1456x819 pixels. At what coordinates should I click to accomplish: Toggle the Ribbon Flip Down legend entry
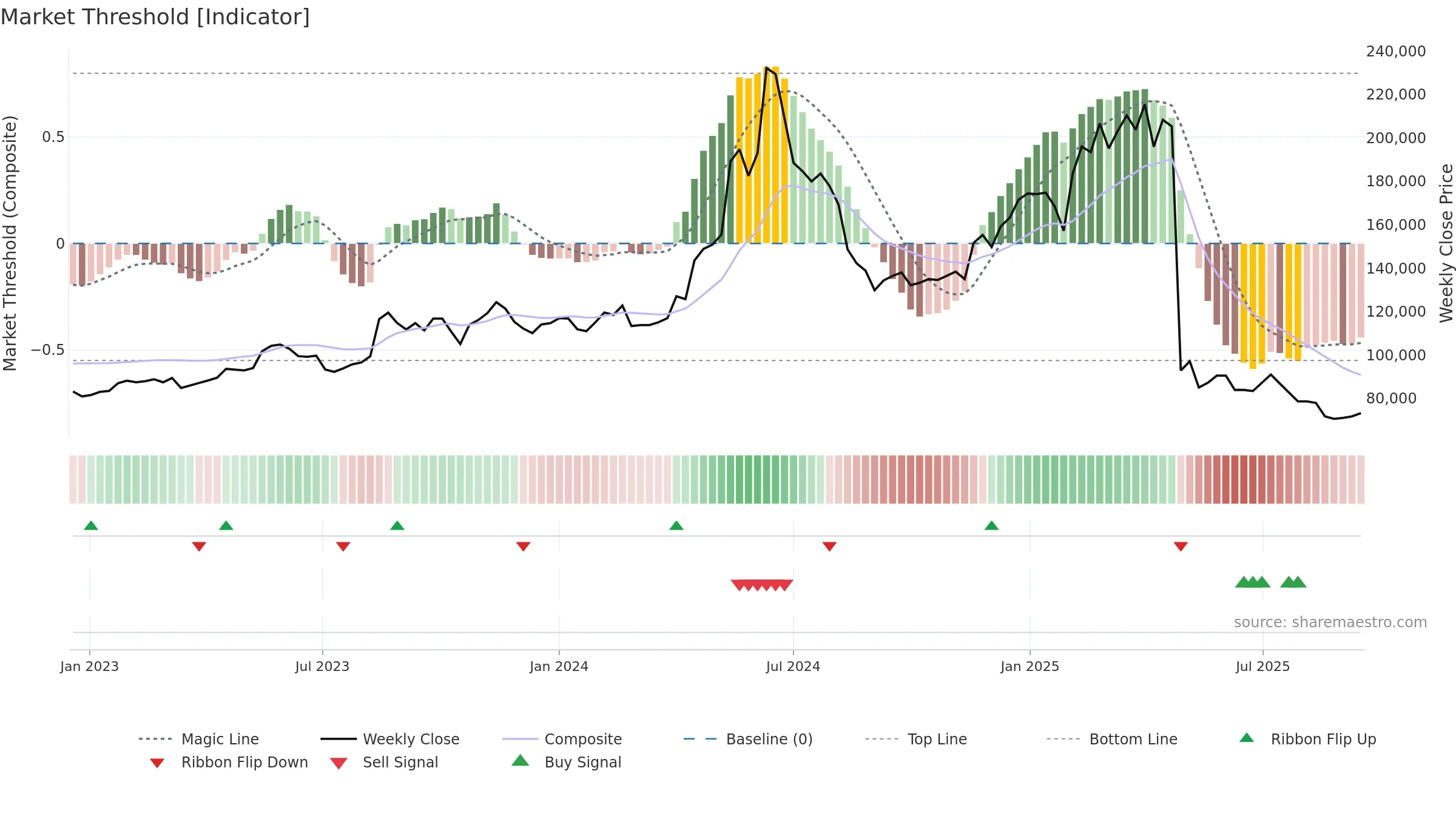229,762
